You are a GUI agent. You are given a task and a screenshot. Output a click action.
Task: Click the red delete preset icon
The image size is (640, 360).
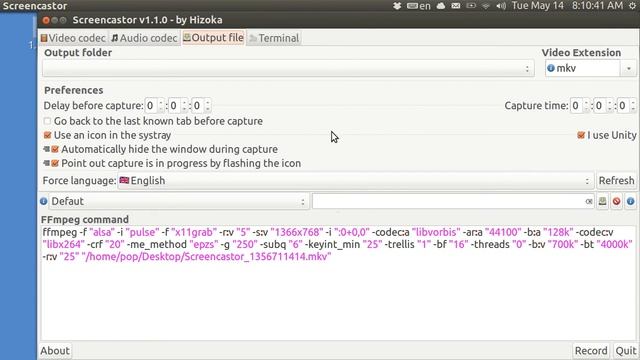616,201
